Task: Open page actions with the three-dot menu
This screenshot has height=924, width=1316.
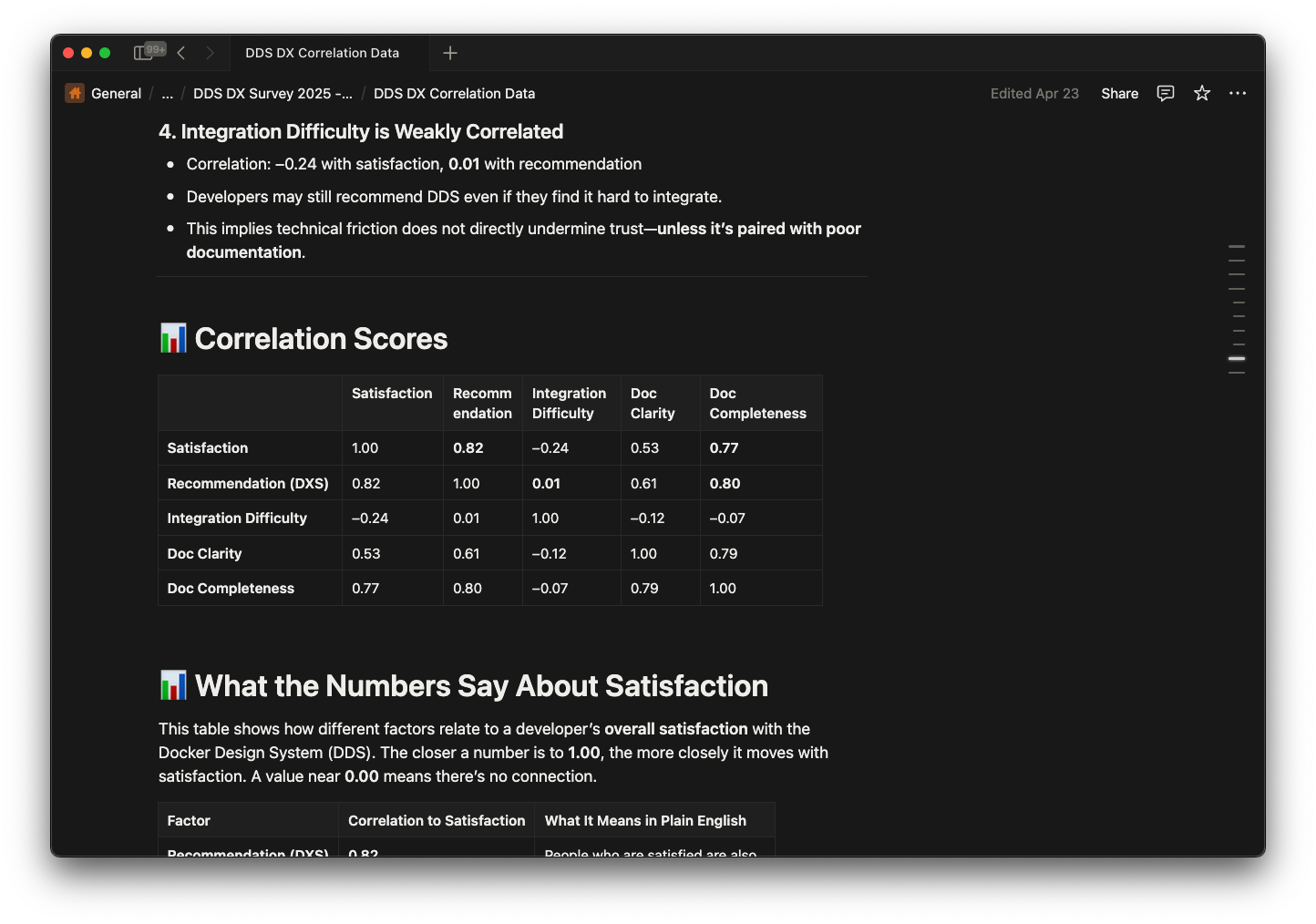Action: tap(1238, 93)
